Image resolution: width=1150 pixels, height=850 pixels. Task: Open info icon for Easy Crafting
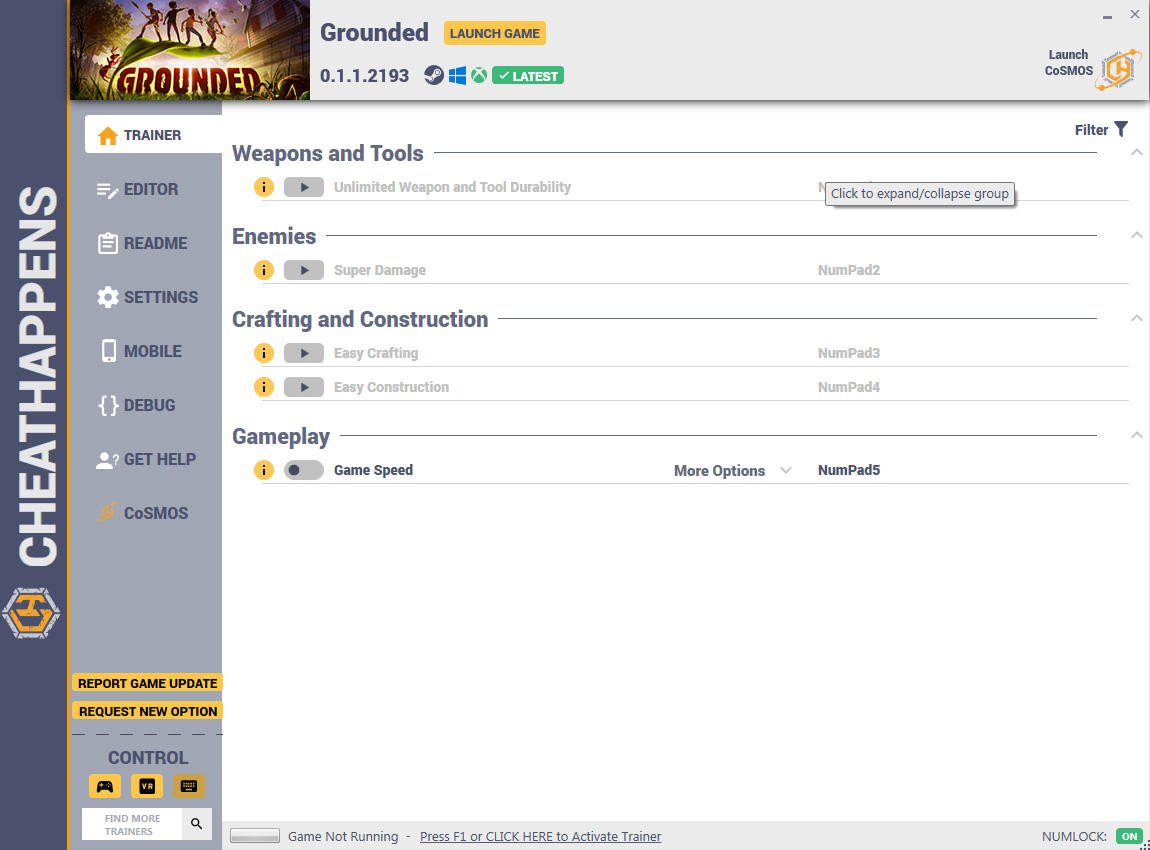(263, 353)
